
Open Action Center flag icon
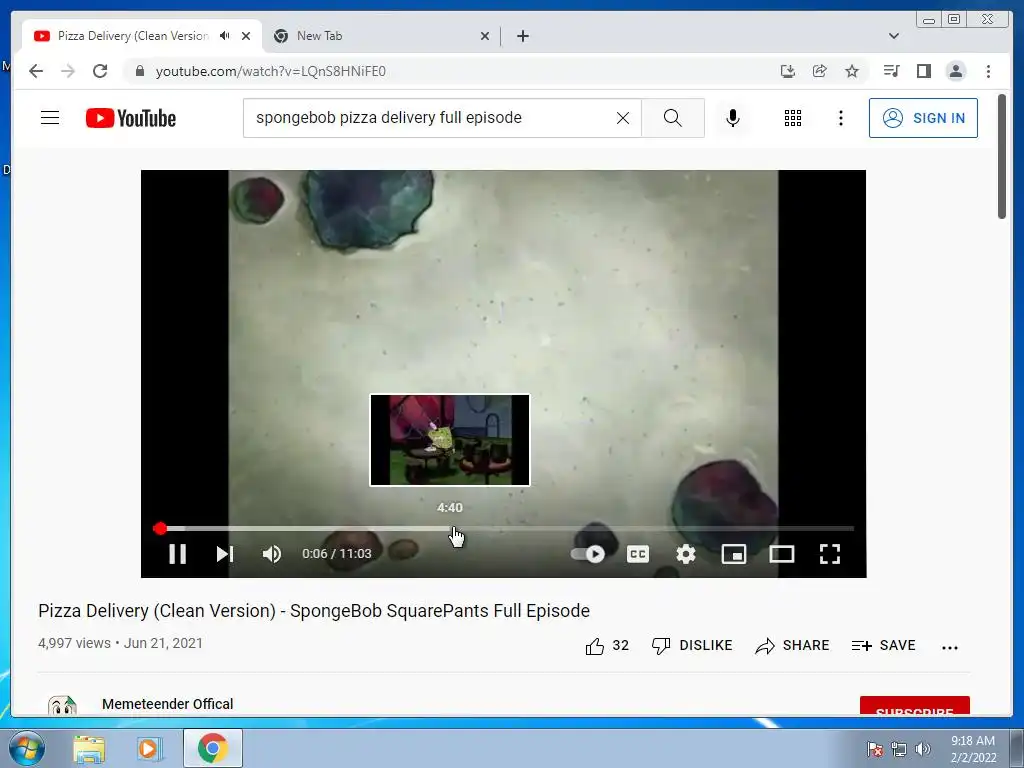[x=874, y=749]
